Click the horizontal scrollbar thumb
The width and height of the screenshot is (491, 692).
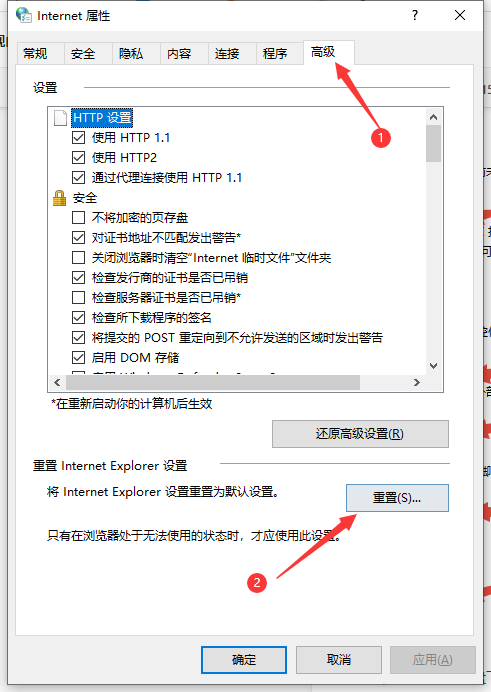click(213, 382)
